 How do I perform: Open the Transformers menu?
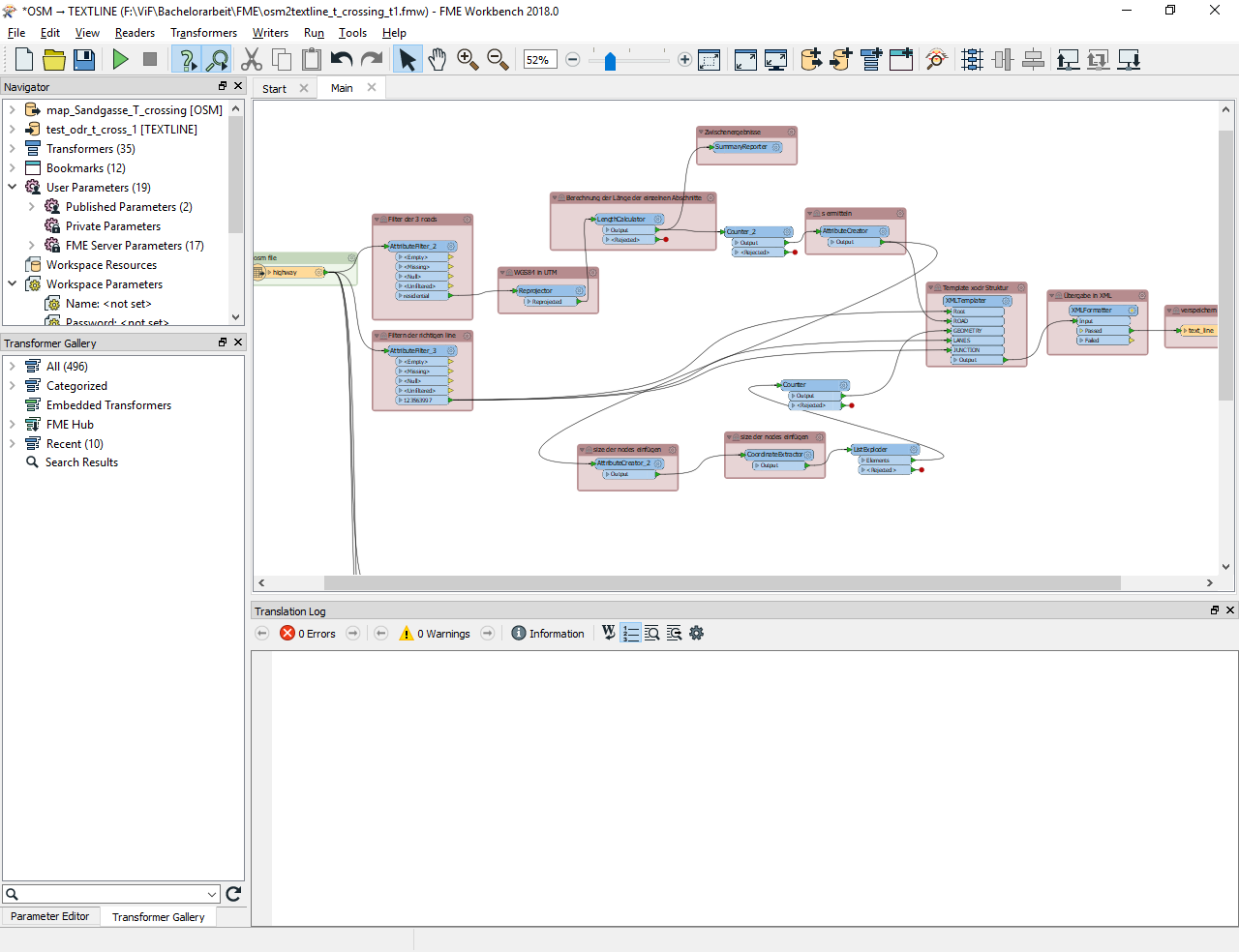(203, 33)
